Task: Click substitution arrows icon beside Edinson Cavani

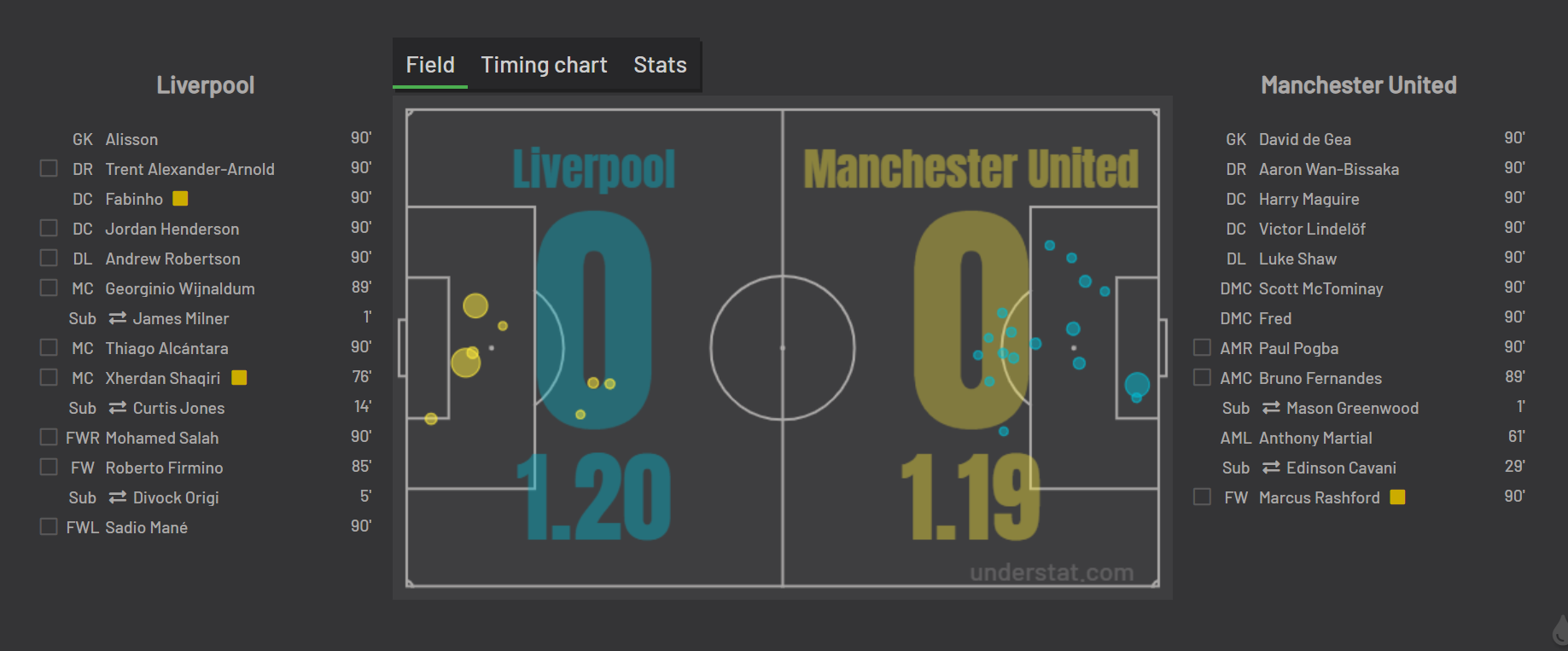Action: pyautogui.click(x=1271, y=468)
